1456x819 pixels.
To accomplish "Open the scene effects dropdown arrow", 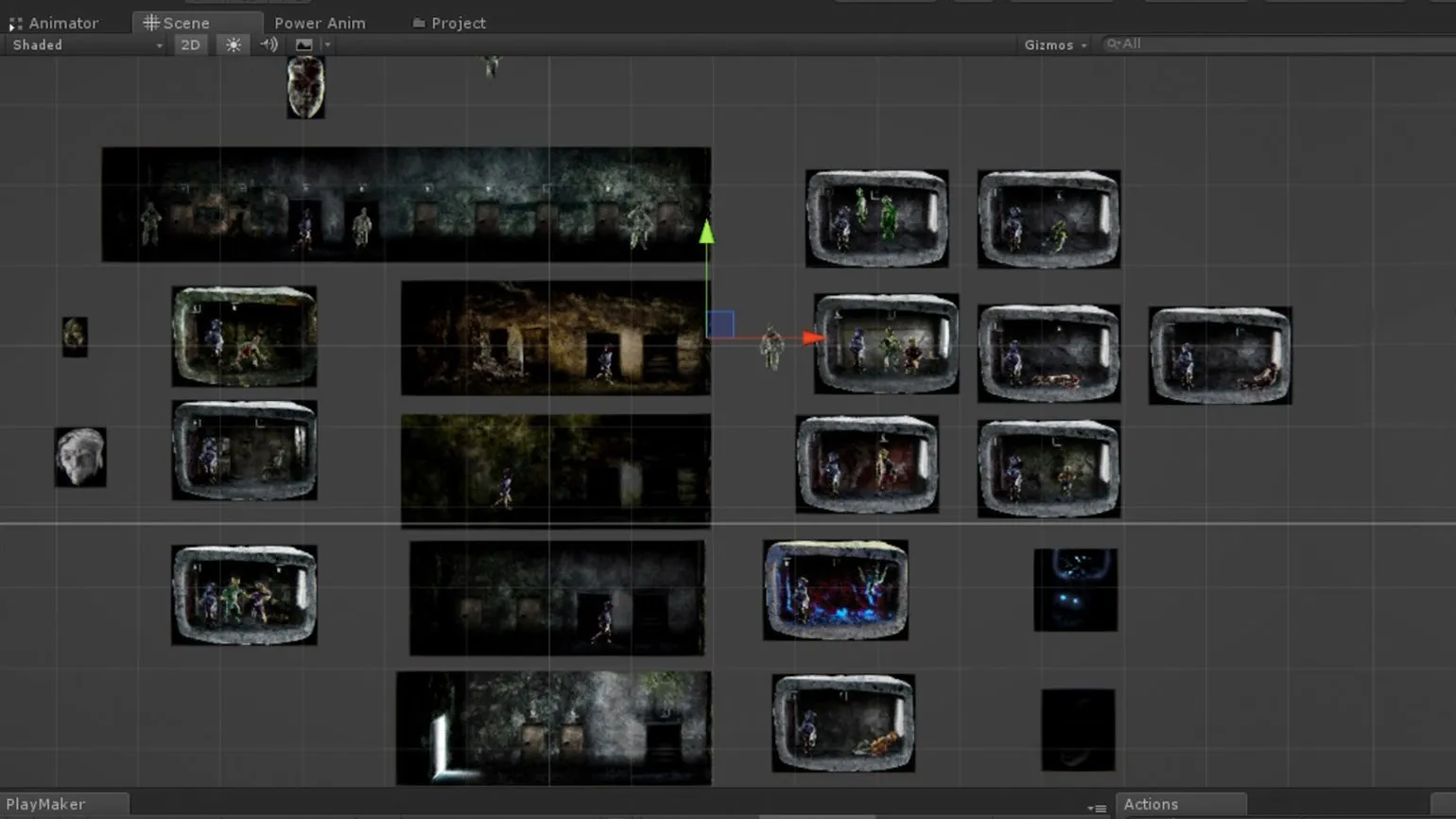I will pyautogui.click(x=327, y=44).
